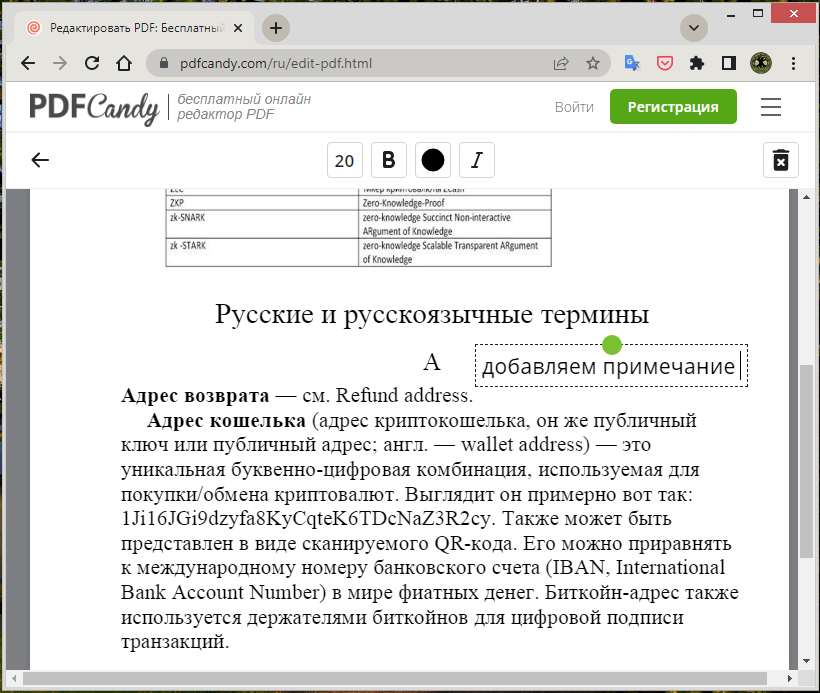
Task: Click the heading 'Русские и русскоязычные термины'
Action: click(432, 314)
